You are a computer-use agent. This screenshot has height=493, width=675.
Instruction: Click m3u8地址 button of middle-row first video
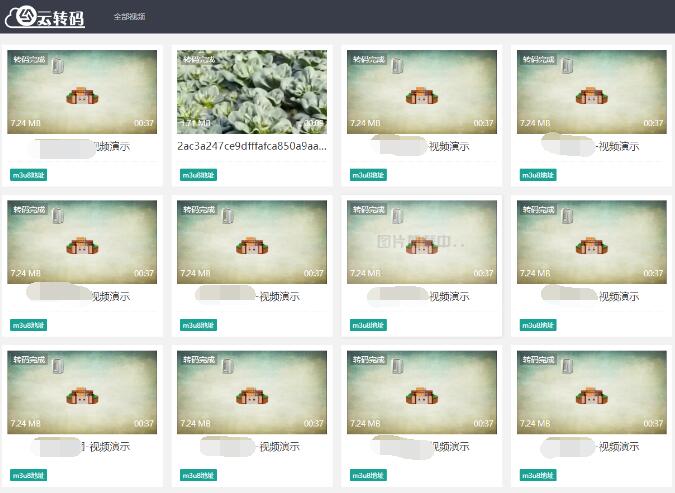coord(29,325)
